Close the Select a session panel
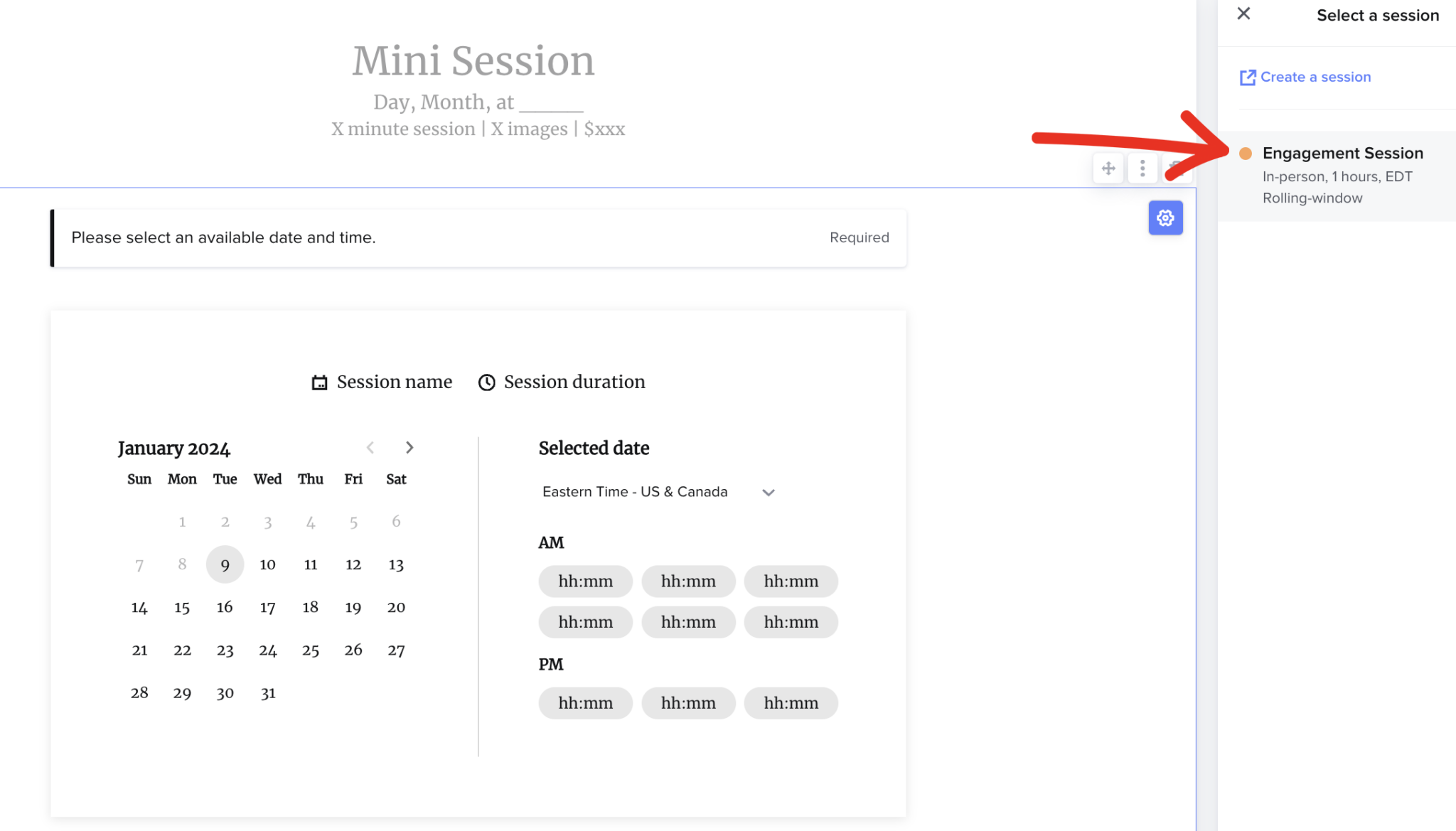 1243,14
